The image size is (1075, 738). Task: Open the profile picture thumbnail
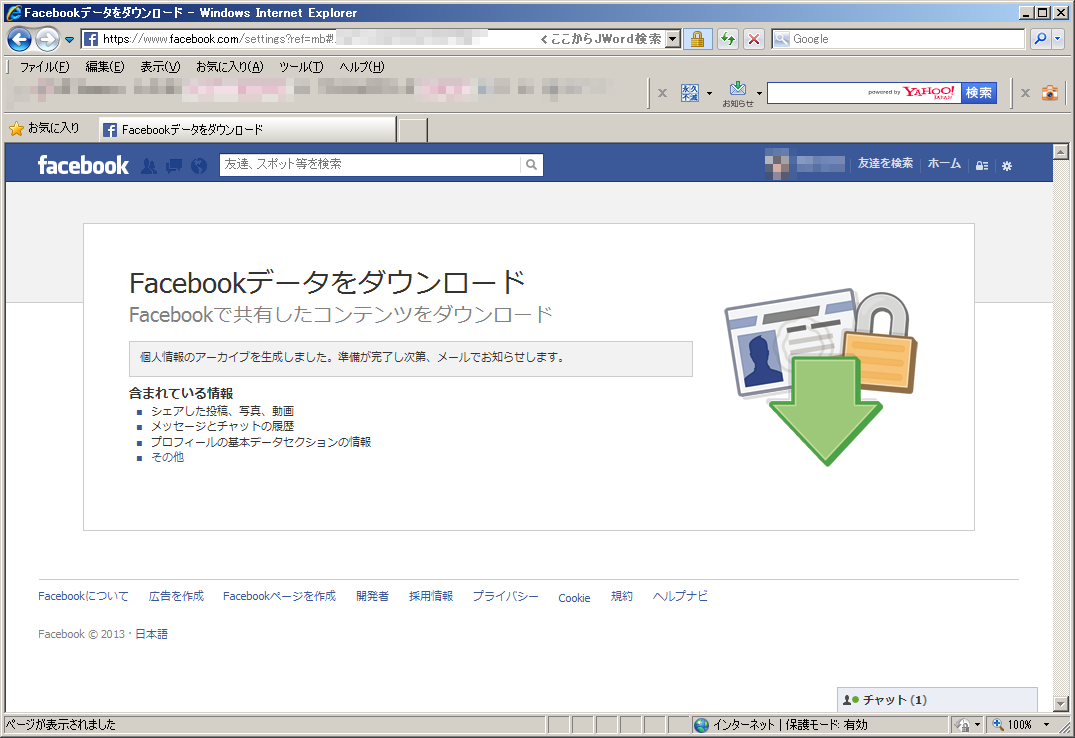777,164
